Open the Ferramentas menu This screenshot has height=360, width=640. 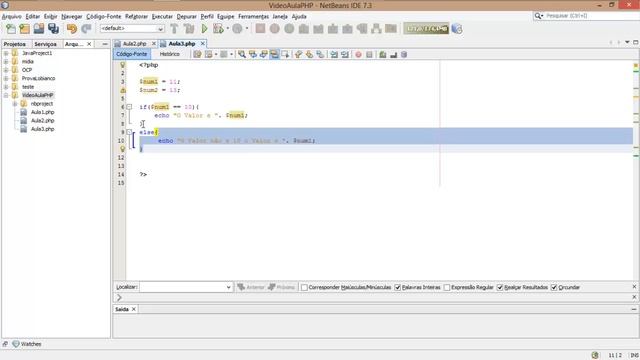click(x=253, y=16)
